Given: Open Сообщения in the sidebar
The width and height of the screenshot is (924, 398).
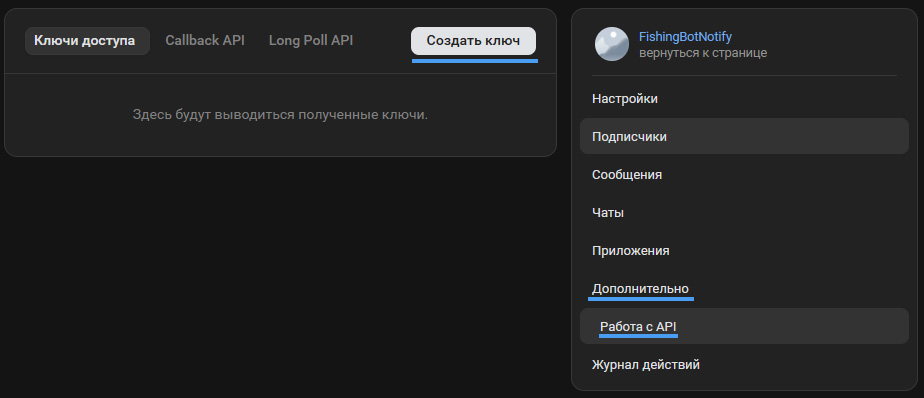Looking at the screenshot, I should pos(744,175).
